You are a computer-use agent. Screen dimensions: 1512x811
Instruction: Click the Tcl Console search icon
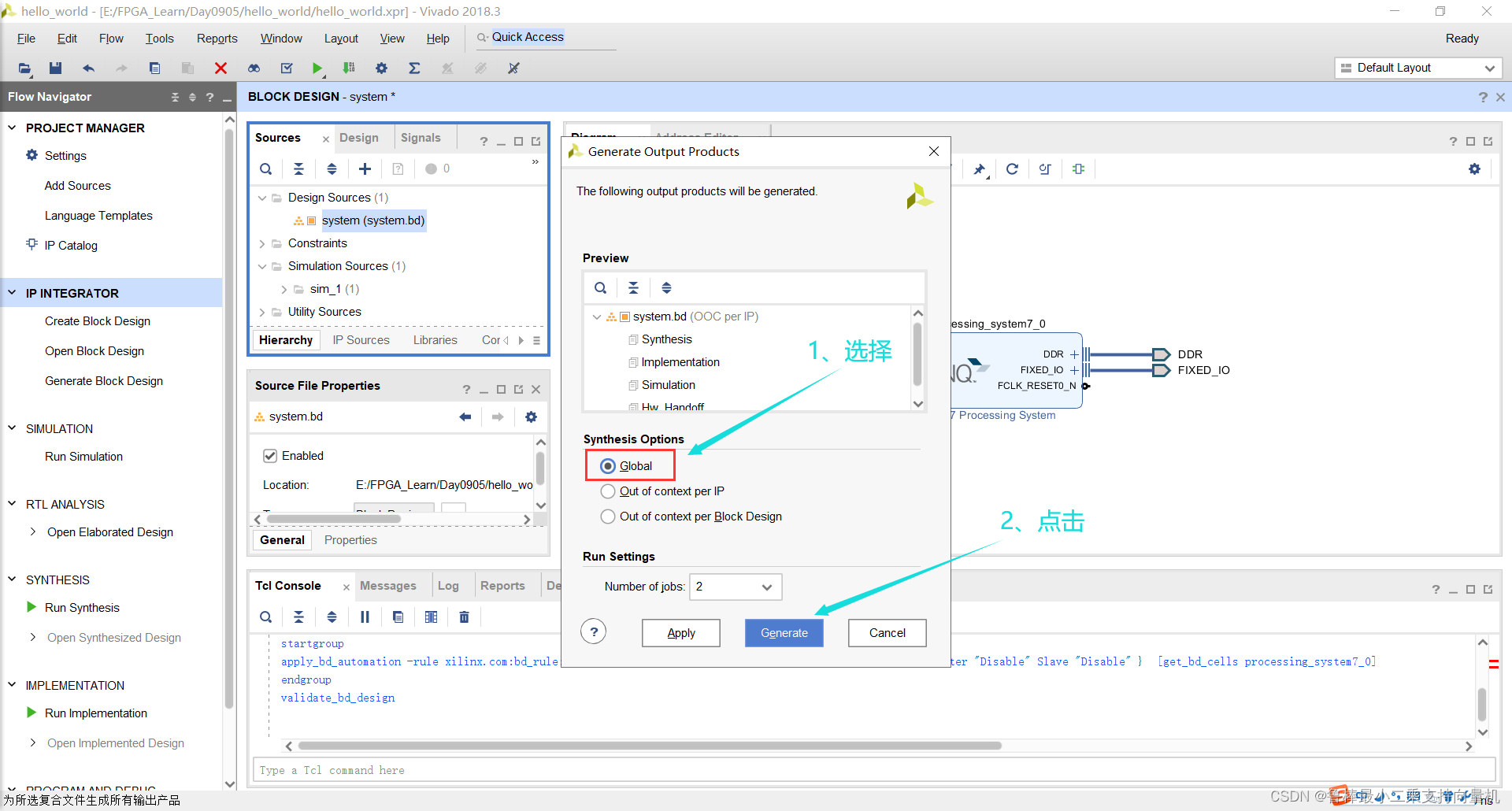(266, 617)
